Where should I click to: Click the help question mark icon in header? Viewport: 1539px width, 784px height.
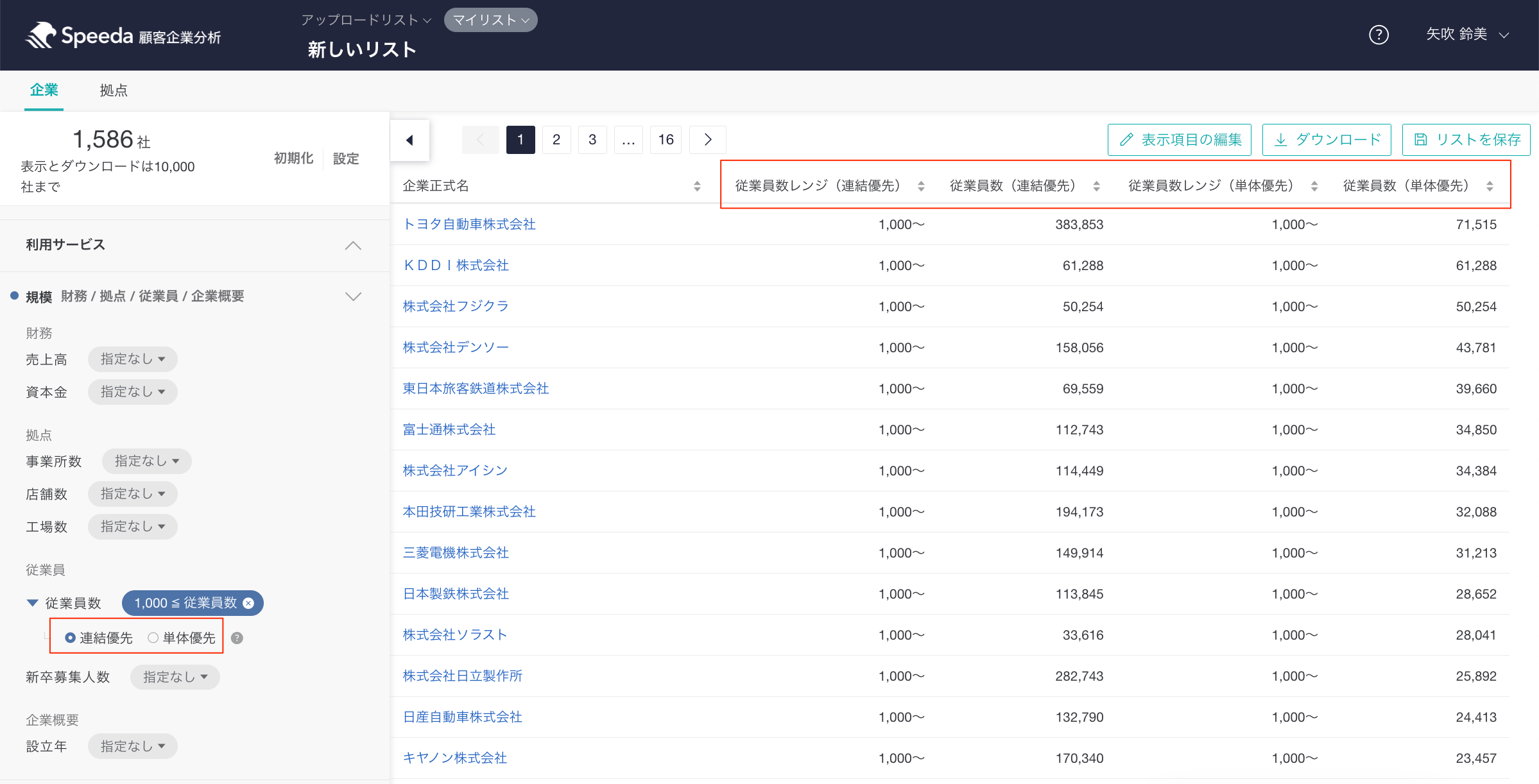point(1379,35)
